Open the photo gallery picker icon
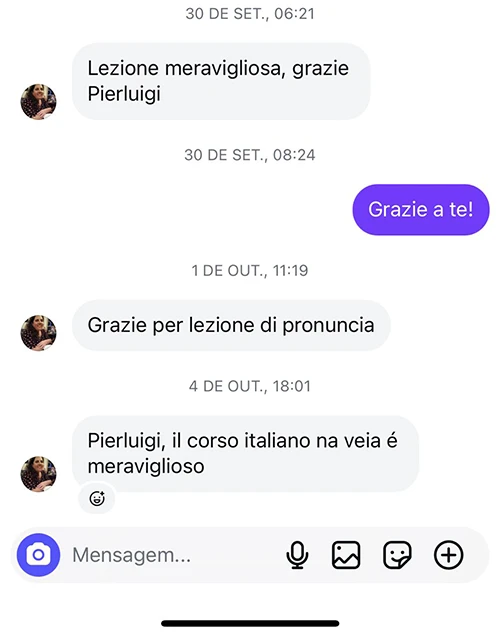The image size is (500, 637). click(x=346, y=555)
